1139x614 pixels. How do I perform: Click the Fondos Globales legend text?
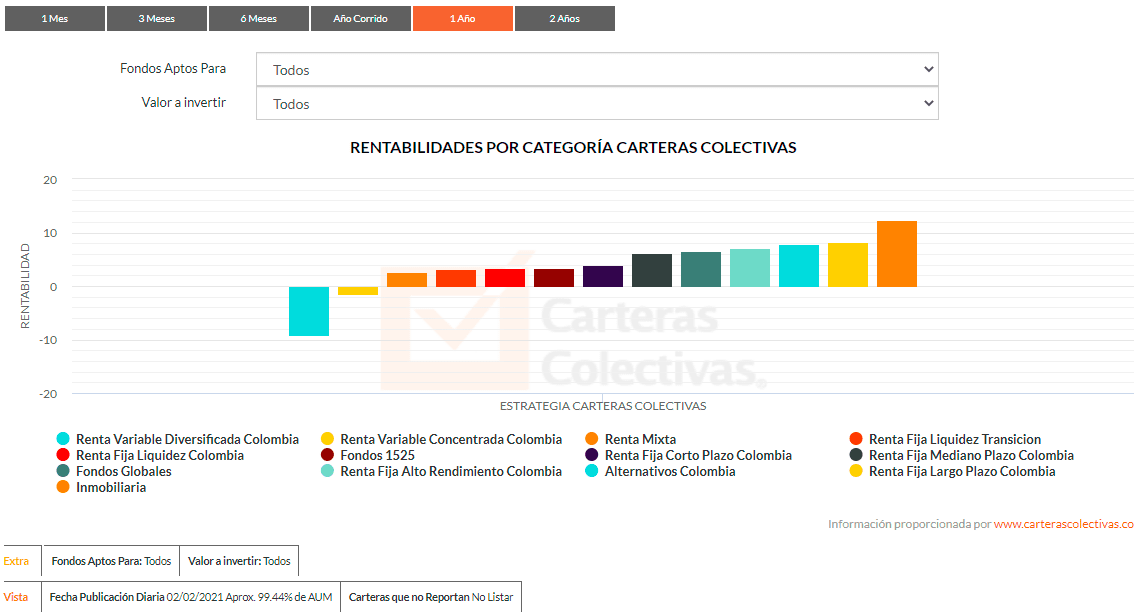click(x=124, y=471)
